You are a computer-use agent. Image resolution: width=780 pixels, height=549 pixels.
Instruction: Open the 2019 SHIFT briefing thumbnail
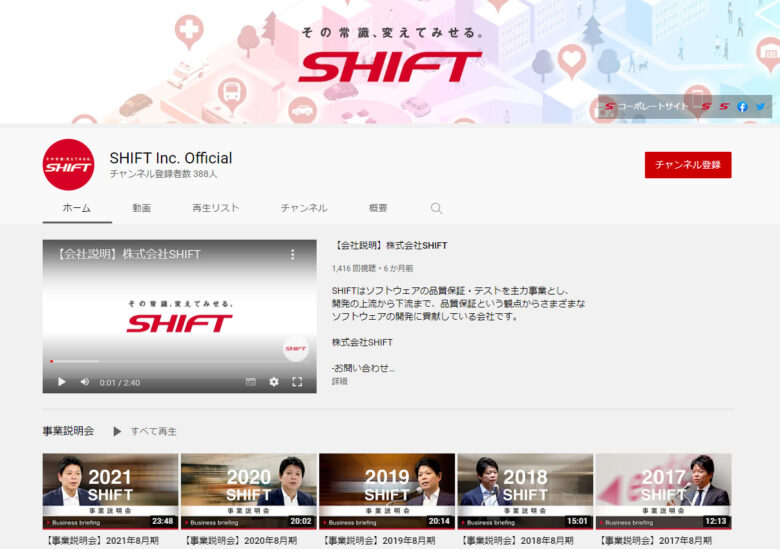click(387, 491)
